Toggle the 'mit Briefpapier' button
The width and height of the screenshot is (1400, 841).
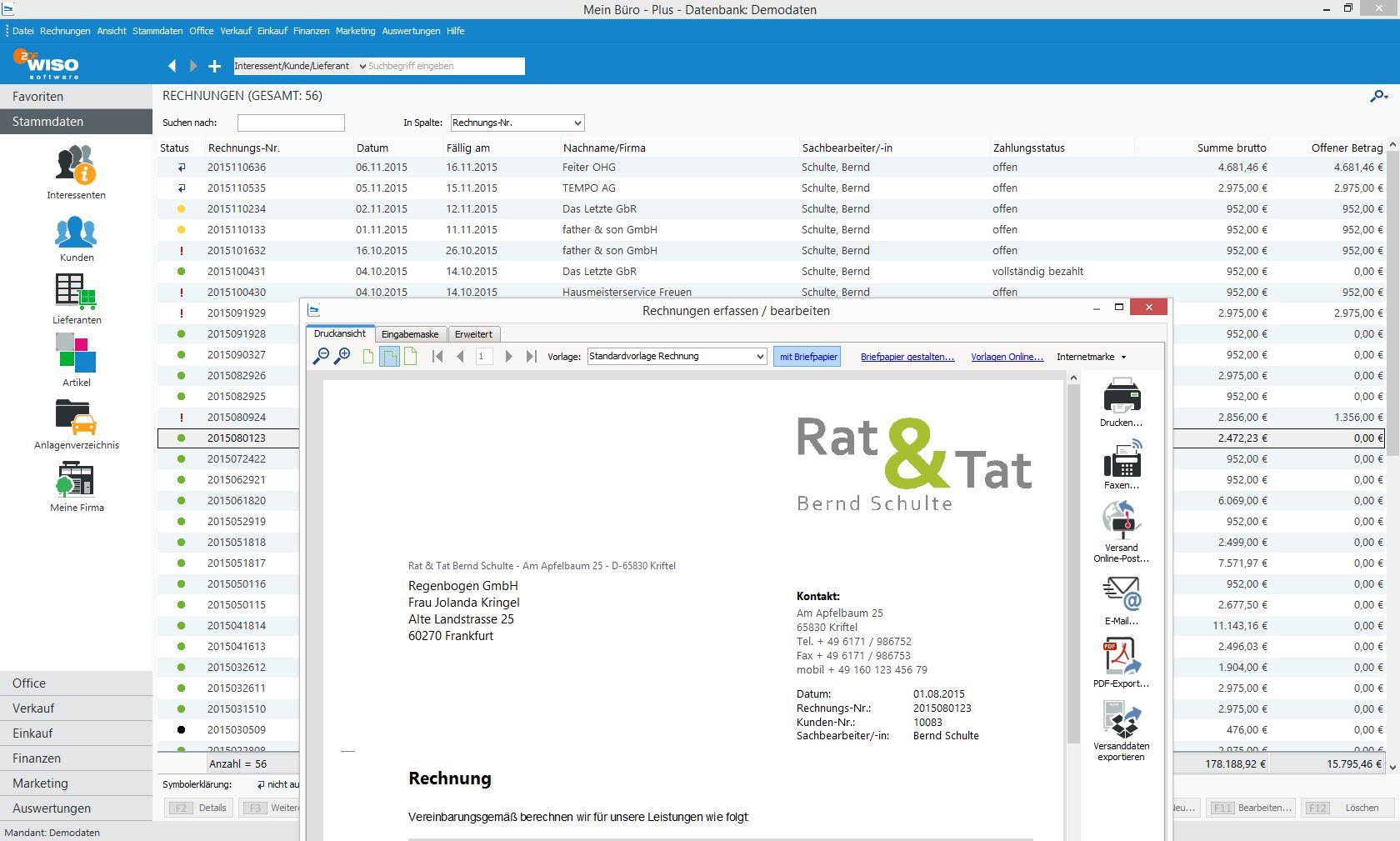coord(807,357)
